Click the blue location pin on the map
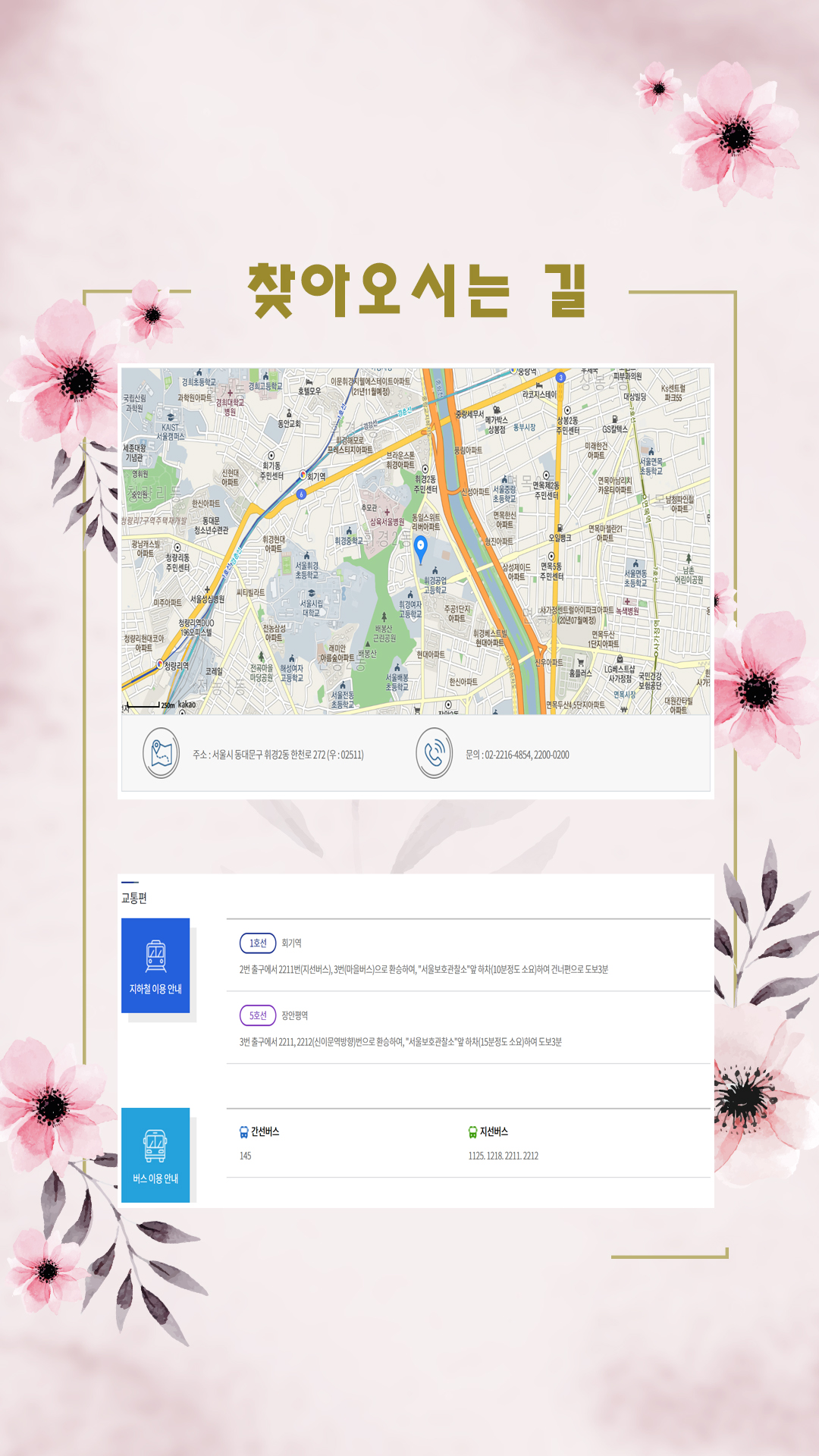The height and width of the screenshot is (1456, 819). [421, 548]
